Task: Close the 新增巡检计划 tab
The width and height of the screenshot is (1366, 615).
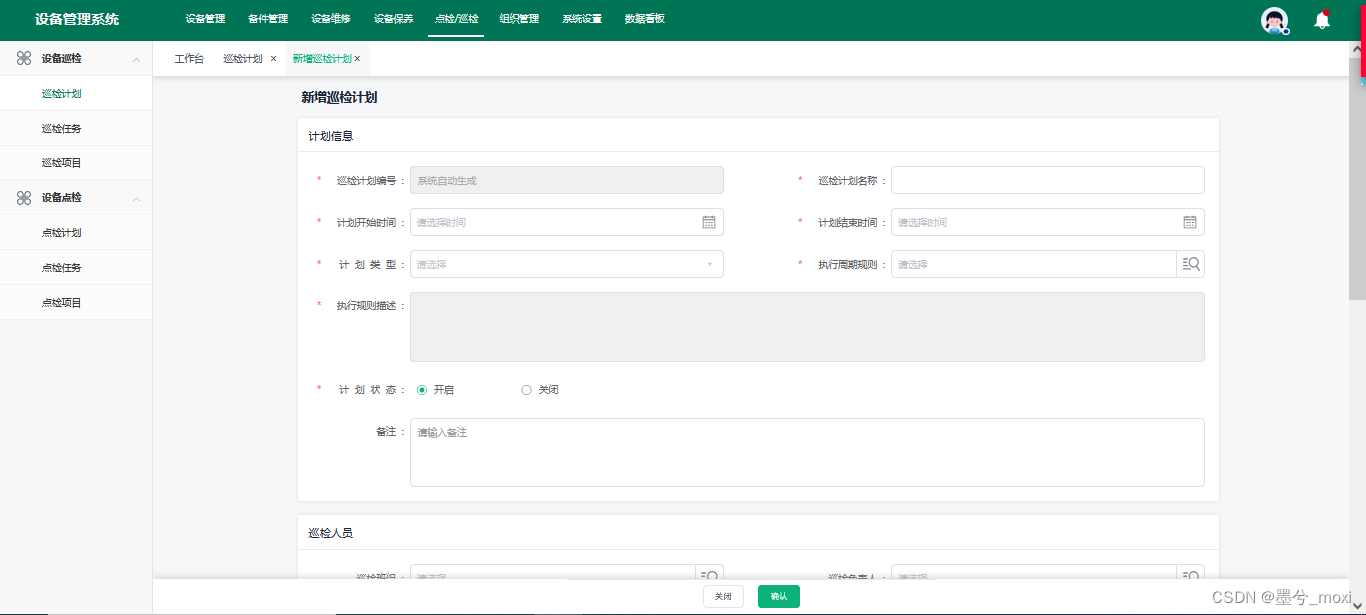Action: 357,59
